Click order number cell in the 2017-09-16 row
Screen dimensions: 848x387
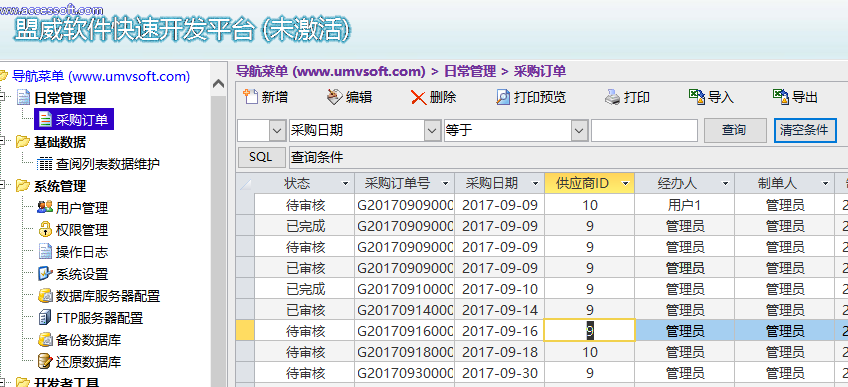coord(405,331)
